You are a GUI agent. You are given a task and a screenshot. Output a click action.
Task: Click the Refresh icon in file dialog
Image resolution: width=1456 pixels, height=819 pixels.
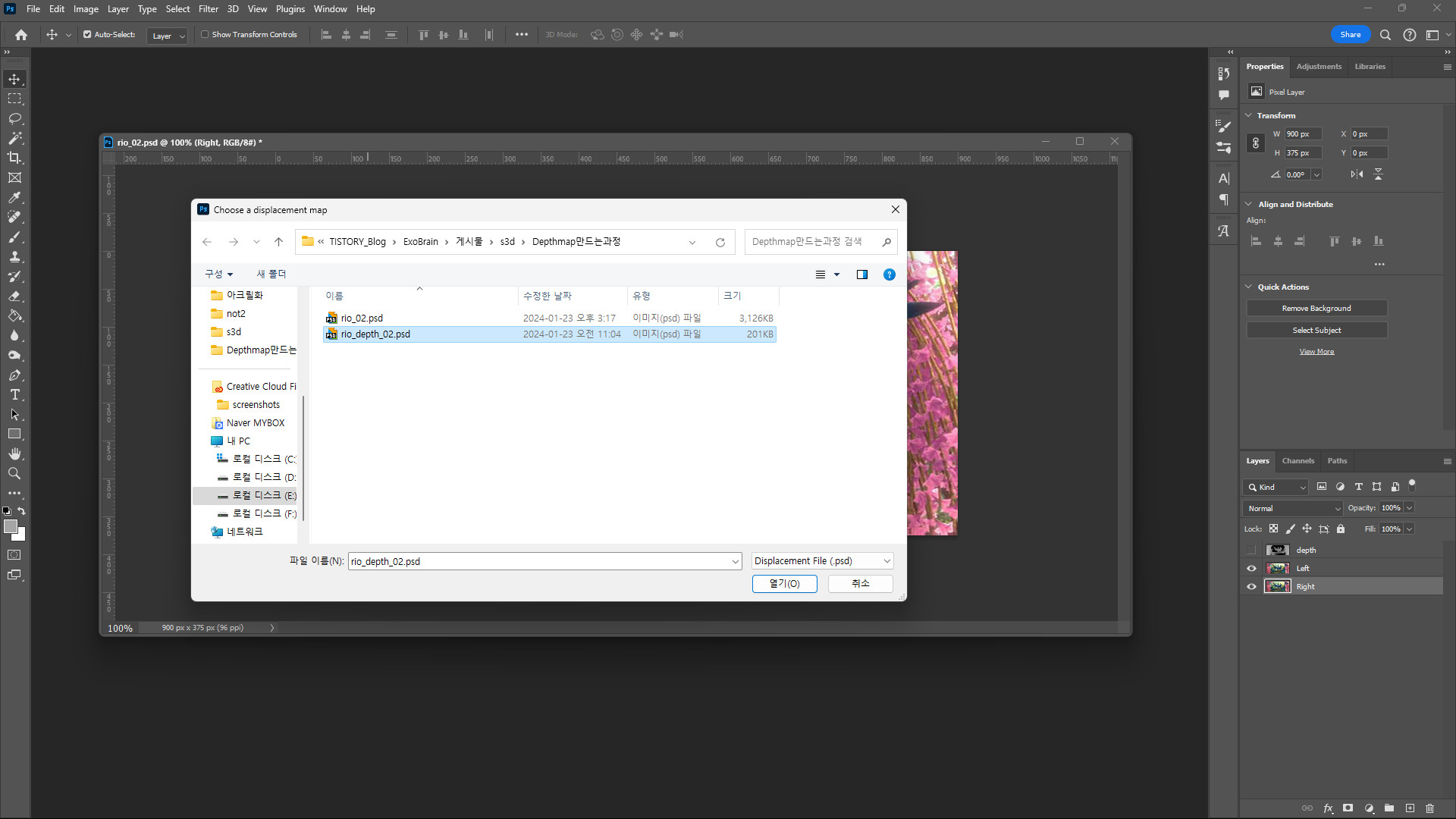(720, 242)
